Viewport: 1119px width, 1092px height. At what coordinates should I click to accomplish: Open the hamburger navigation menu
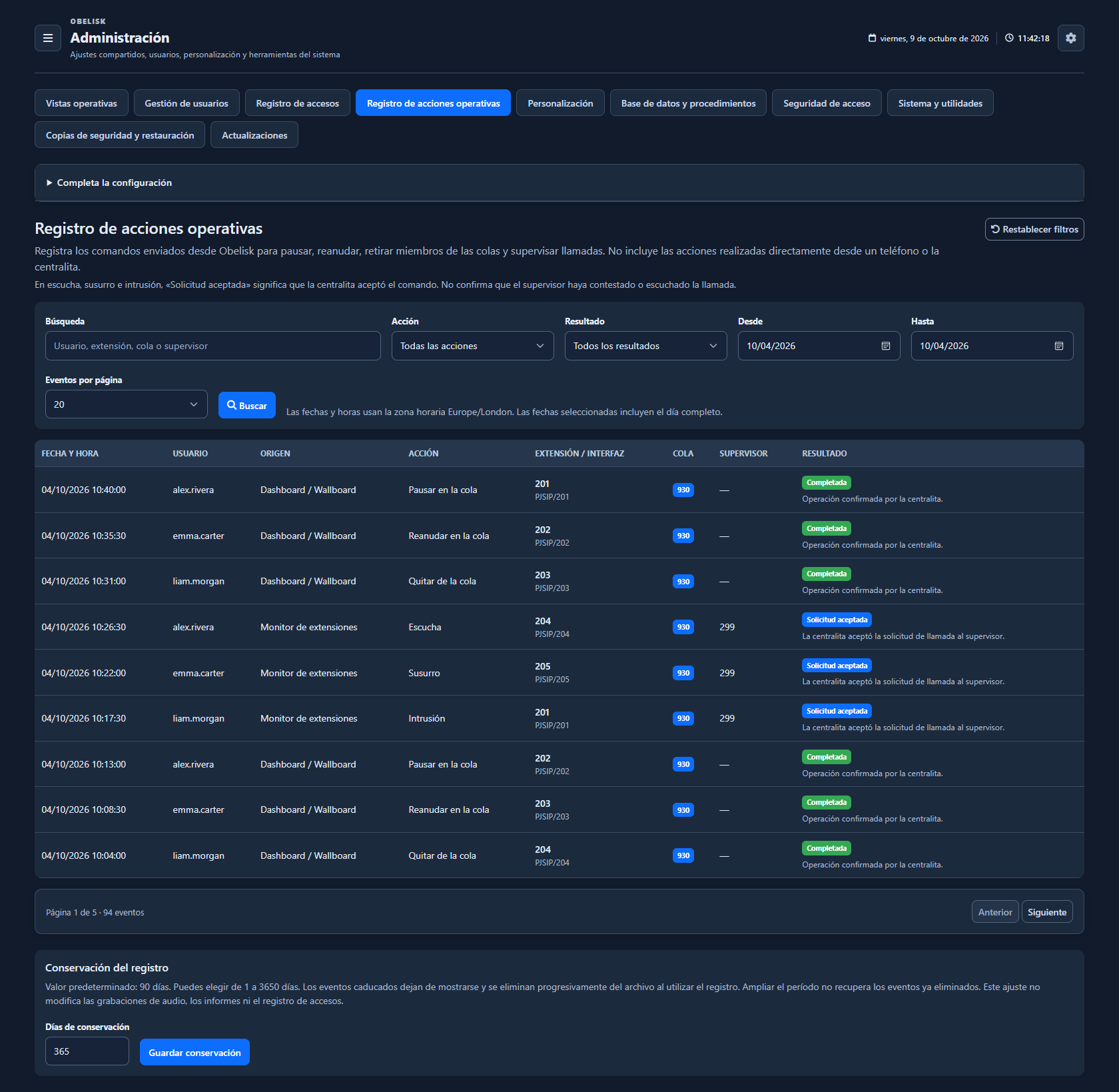click(x=48, y=38)
